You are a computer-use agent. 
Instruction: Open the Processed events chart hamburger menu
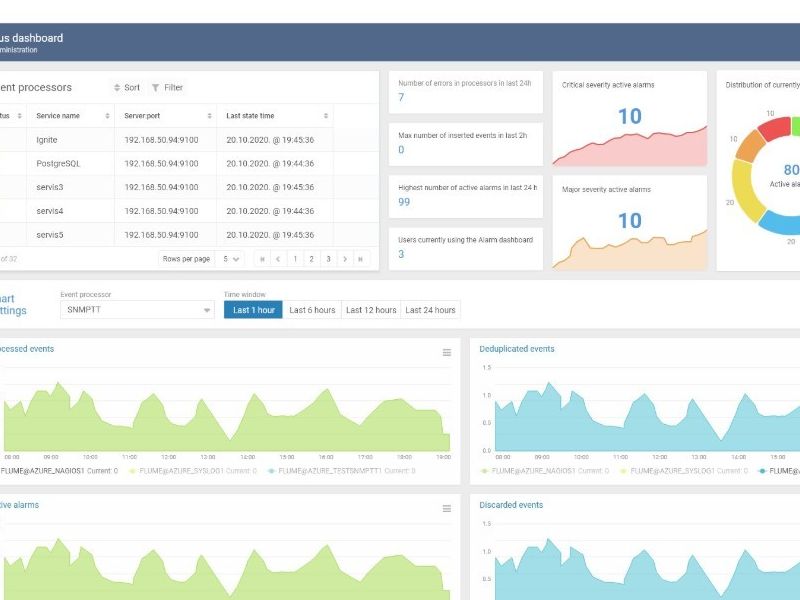[447, 352]
